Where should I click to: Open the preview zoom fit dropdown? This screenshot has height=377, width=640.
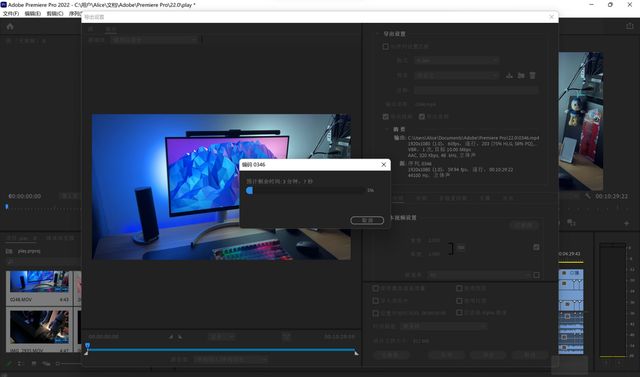pyautogui.click(x=222, y=337)
